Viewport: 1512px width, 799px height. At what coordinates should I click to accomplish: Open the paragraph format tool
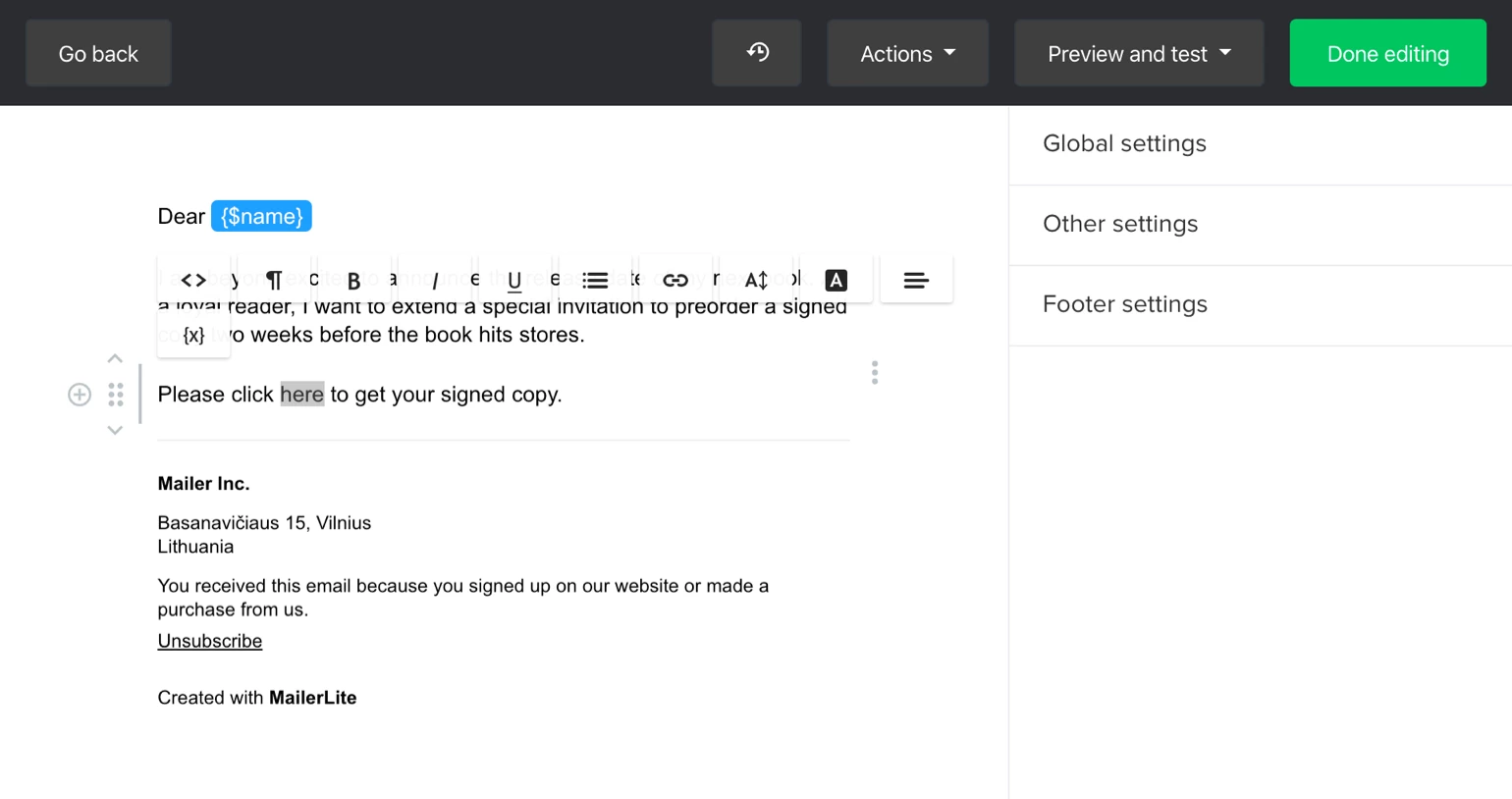pos(274,281)
